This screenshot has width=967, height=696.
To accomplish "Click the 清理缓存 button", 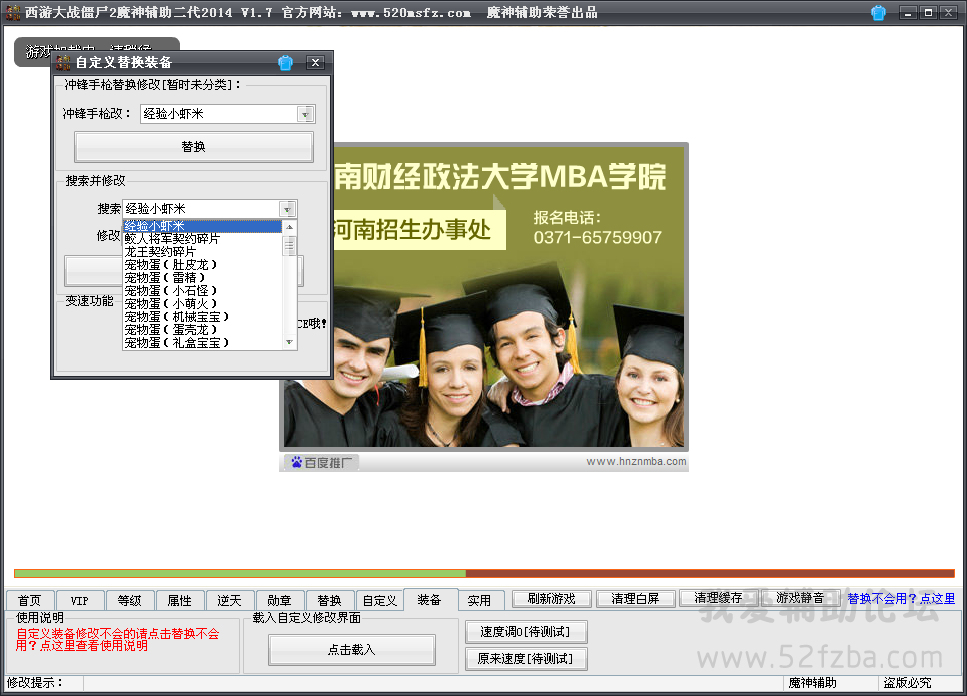I will click(718, 598).
